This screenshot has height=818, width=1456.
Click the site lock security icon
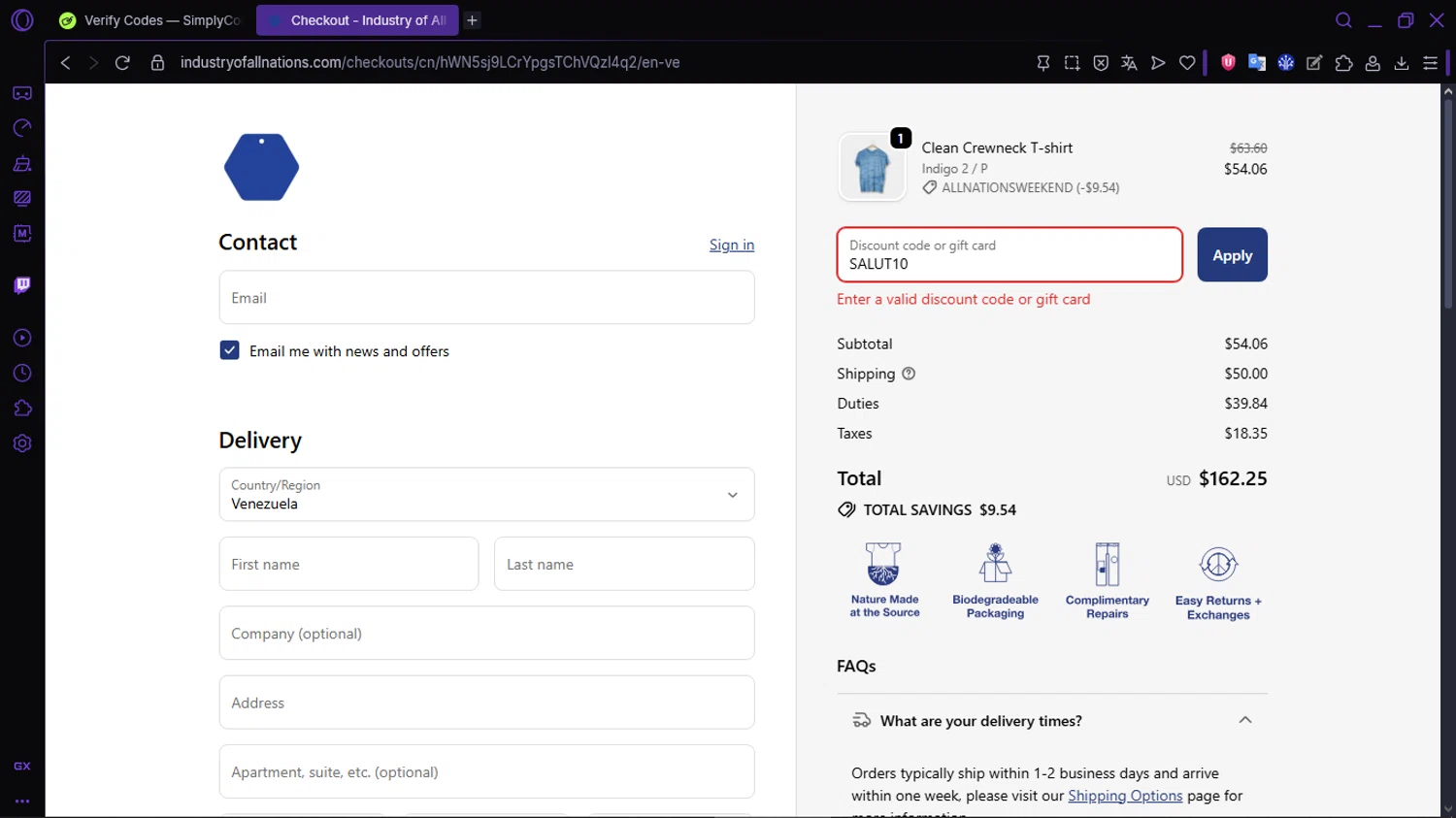click(x=157, y=63)
